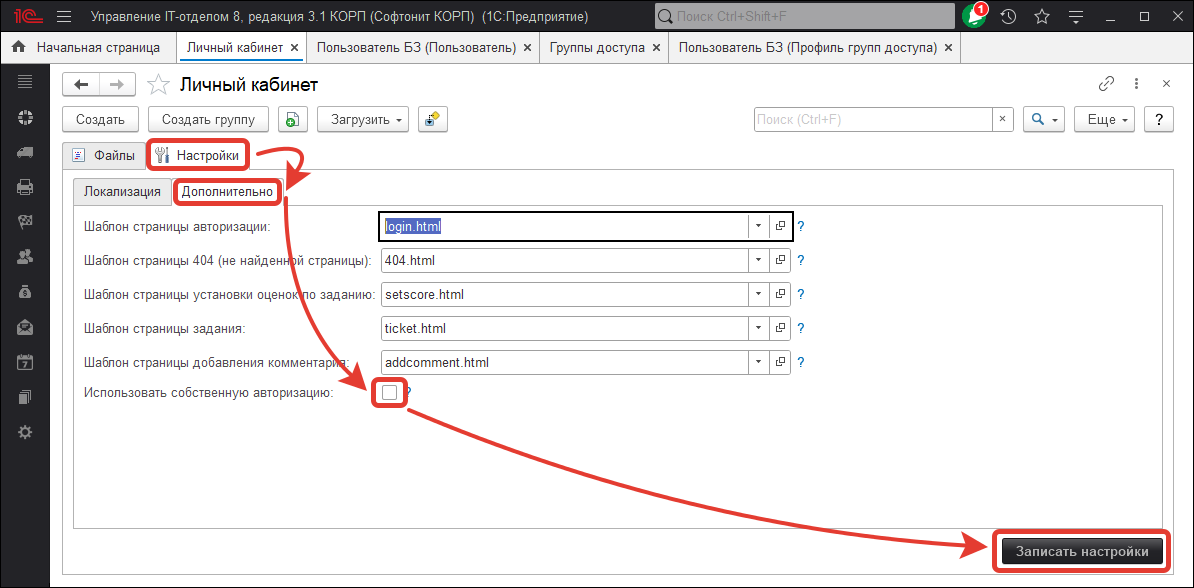Open the settings gear in sidebar
1194x588 pixels.
(25, 432)
